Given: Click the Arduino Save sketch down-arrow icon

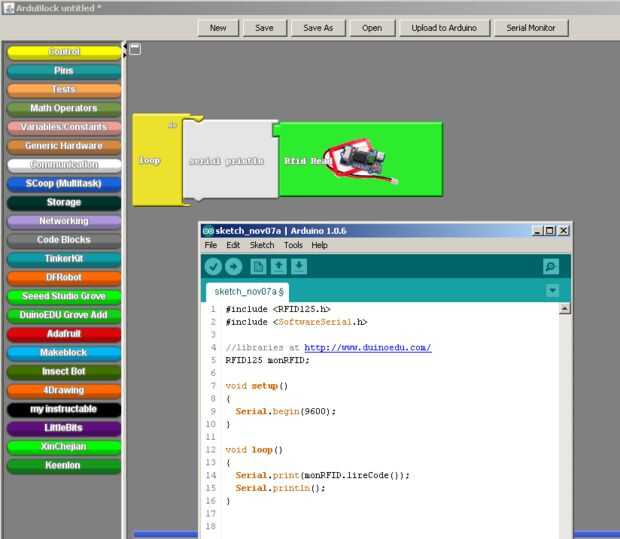Looking at the screenshot, I should [x=299, y=266].
